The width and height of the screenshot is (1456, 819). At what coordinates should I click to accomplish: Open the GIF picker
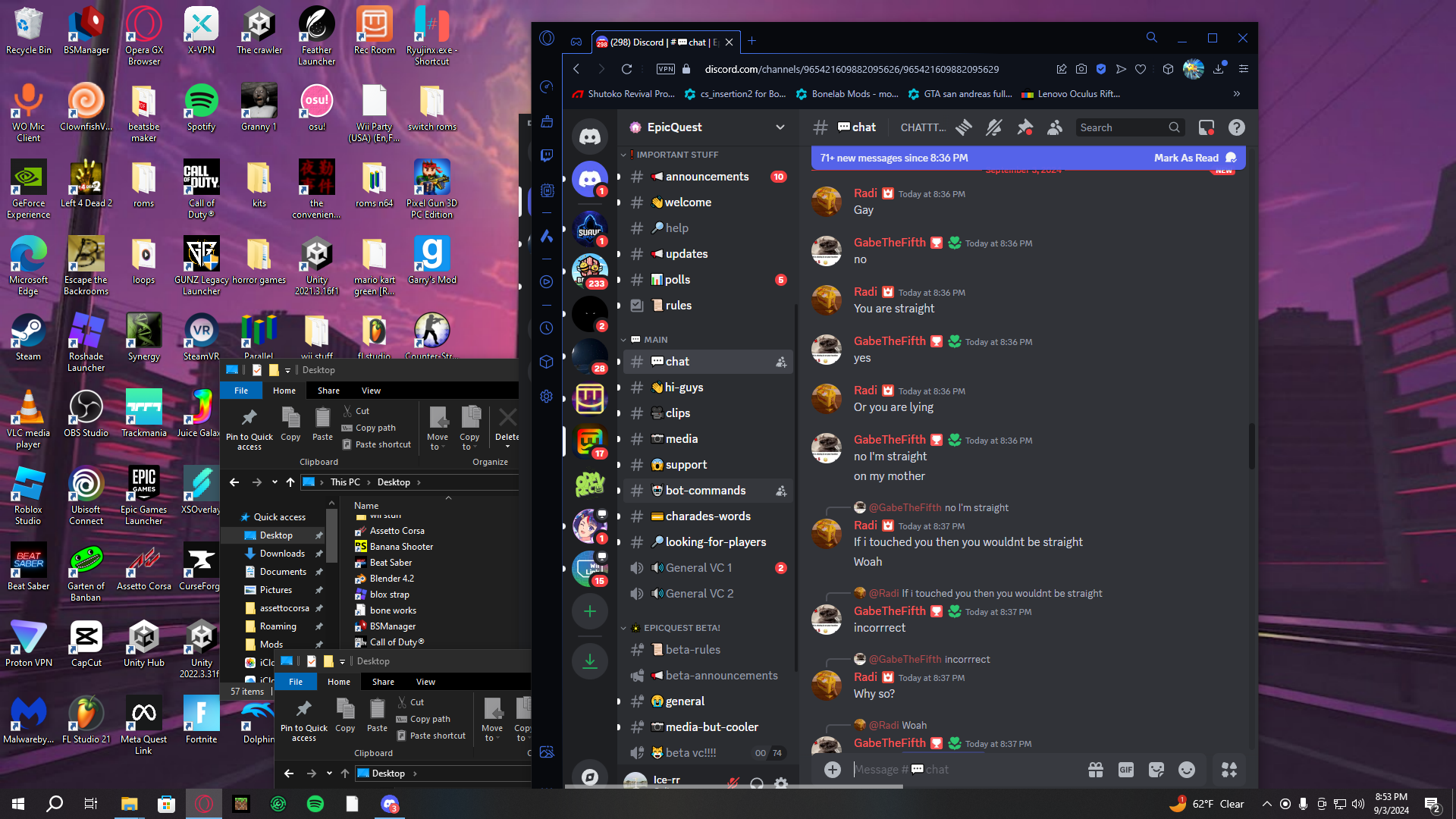[x=1125, y=770]
